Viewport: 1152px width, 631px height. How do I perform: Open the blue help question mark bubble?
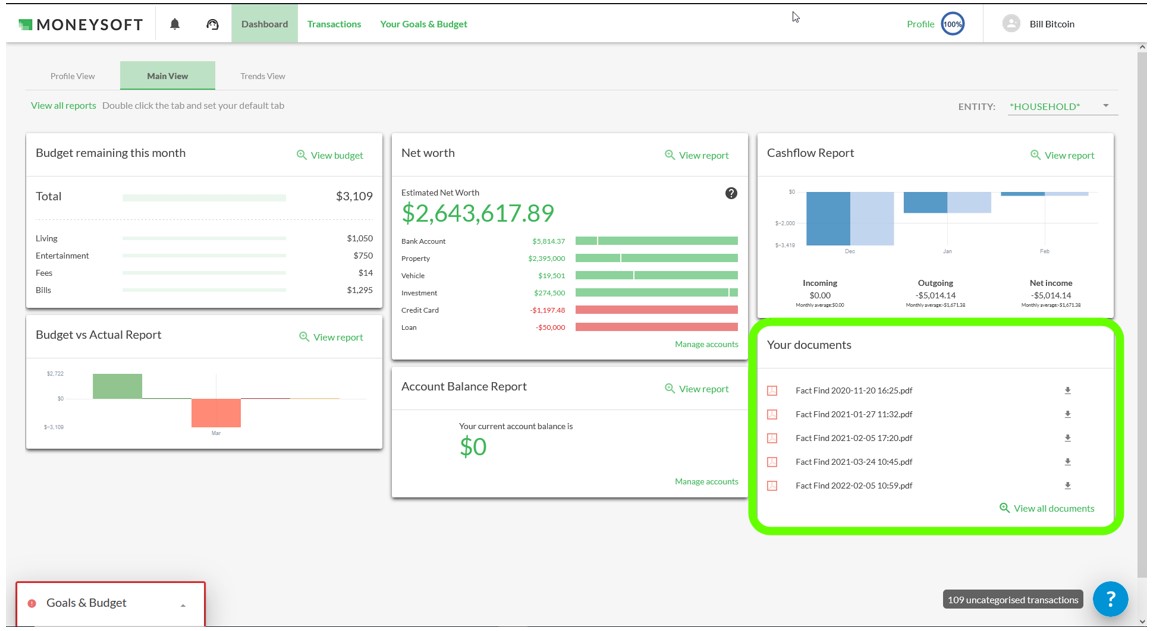click(1110, 599)
